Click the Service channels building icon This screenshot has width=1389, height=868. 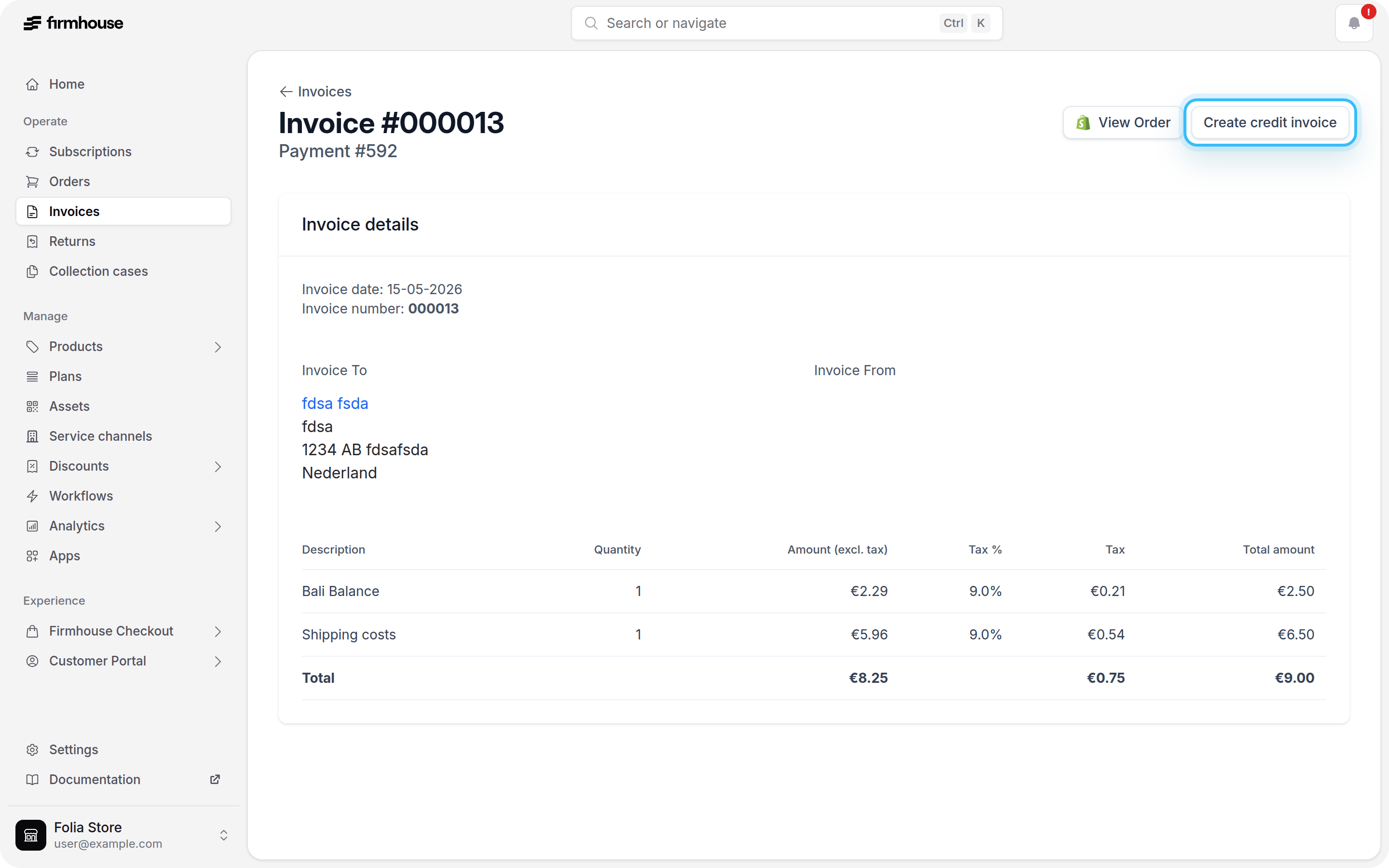pos(32,436)
